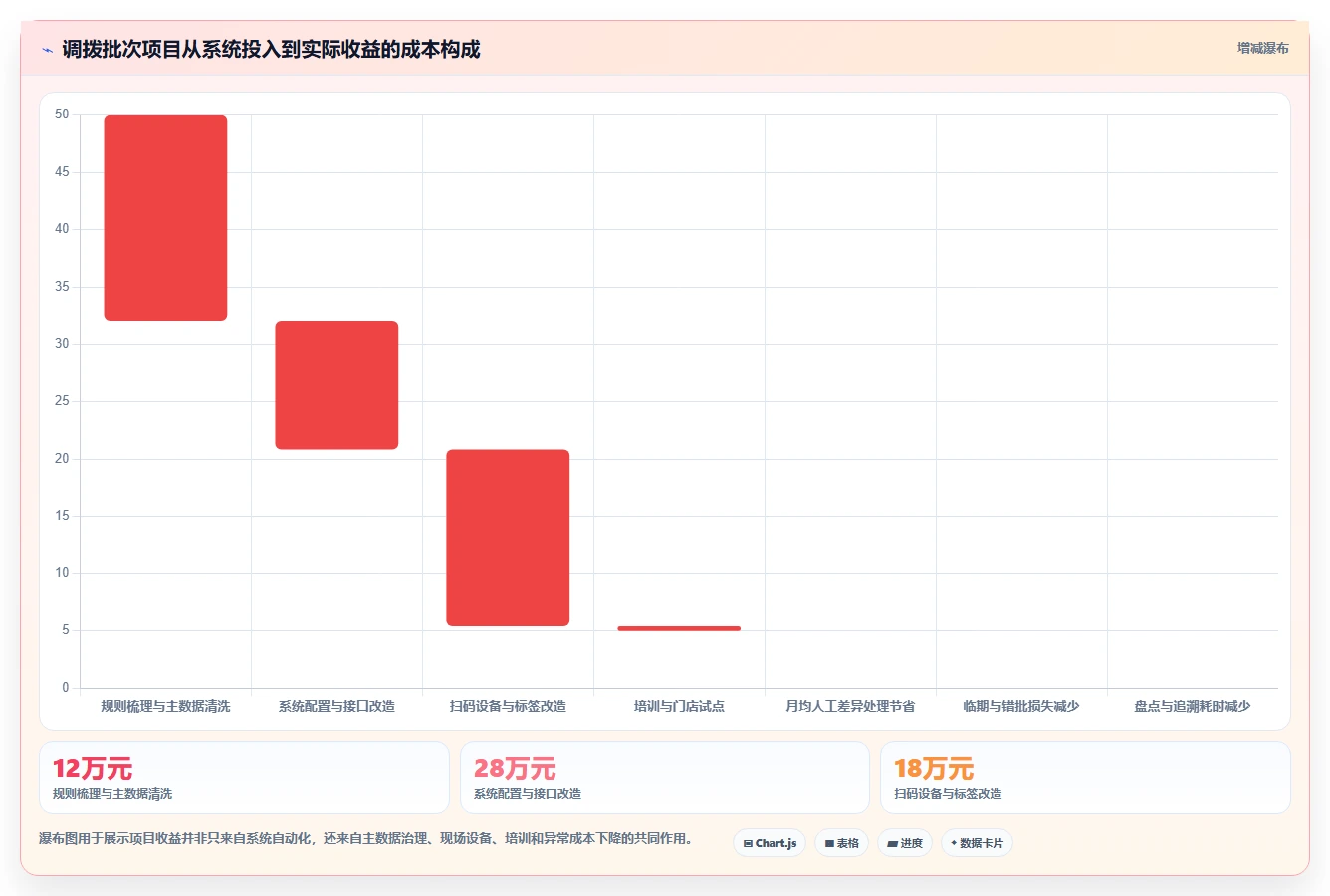Click the 系统配置与接口改造 waterfall bar
This screenshot has width=1330, height=896.
coord(336,385)
